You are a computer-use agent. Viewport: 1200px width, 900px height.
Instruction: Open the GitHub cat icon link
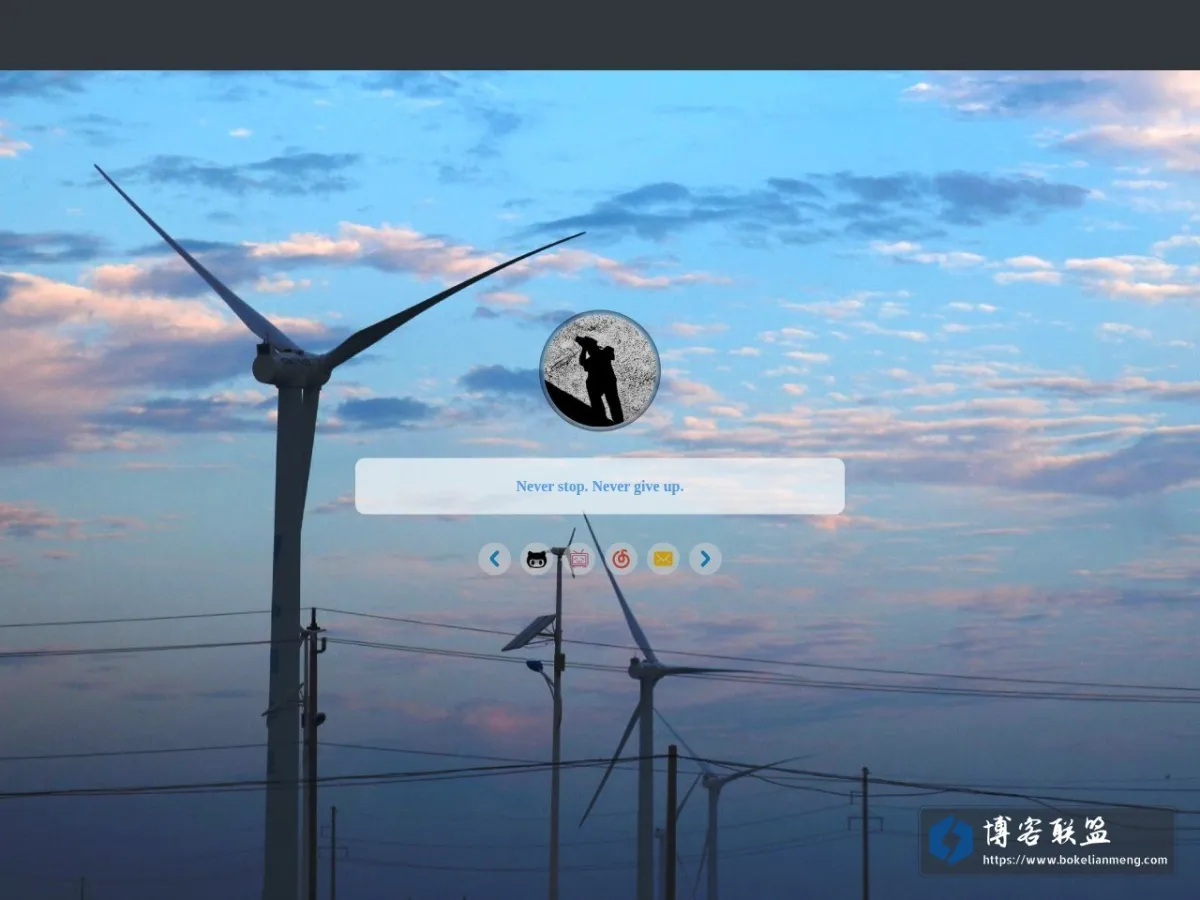pyautogui.click(x=537, y=559)
